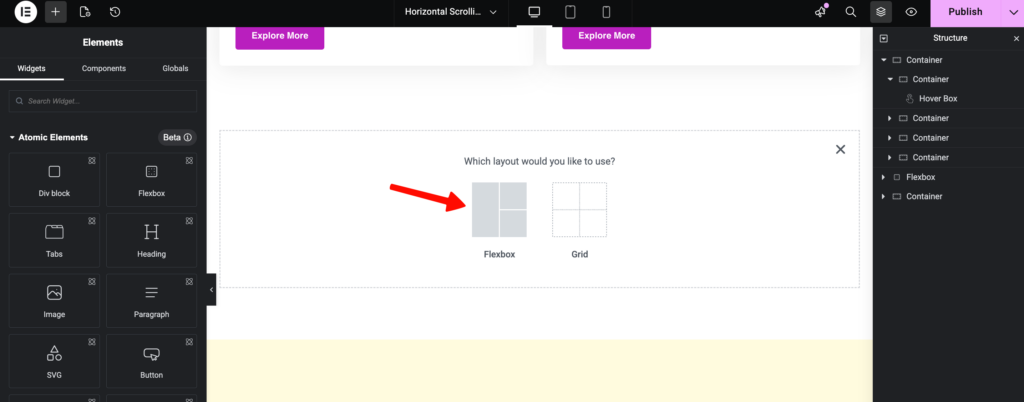Choose the Flexbox layout option
The image size is (1024, 402).
click(x=499, y=209)
